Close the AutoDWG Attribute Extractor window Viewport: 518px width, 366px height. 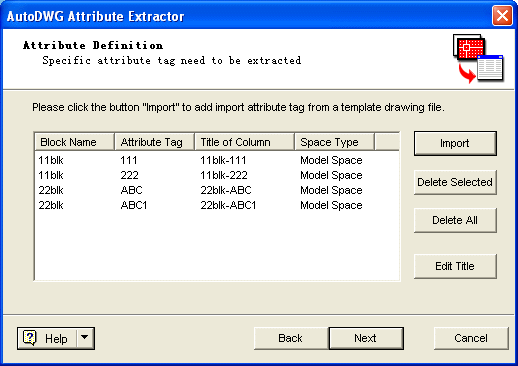502,15
